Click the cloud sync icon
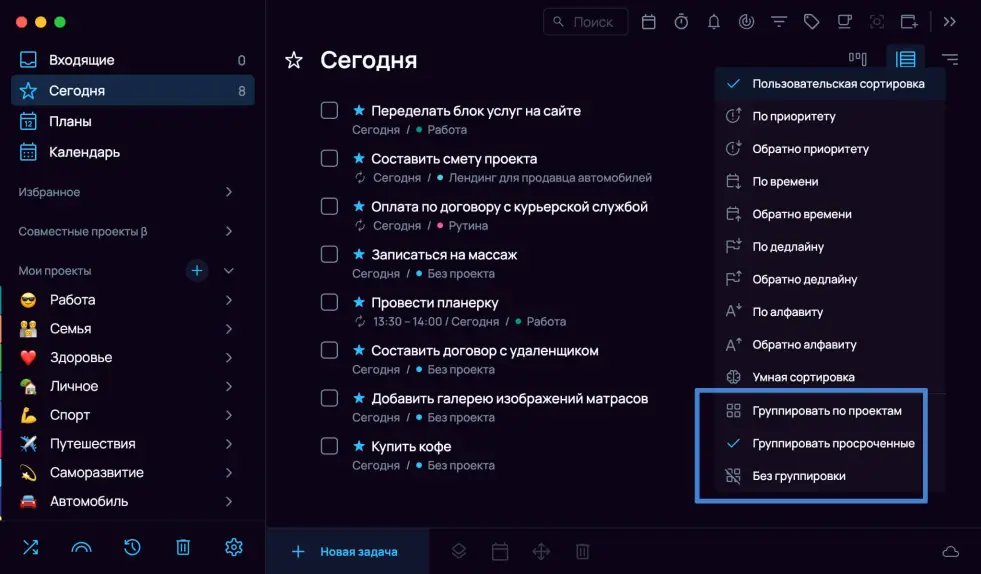The height and width of the screenshot is (574, 981). tap(950, 552)
